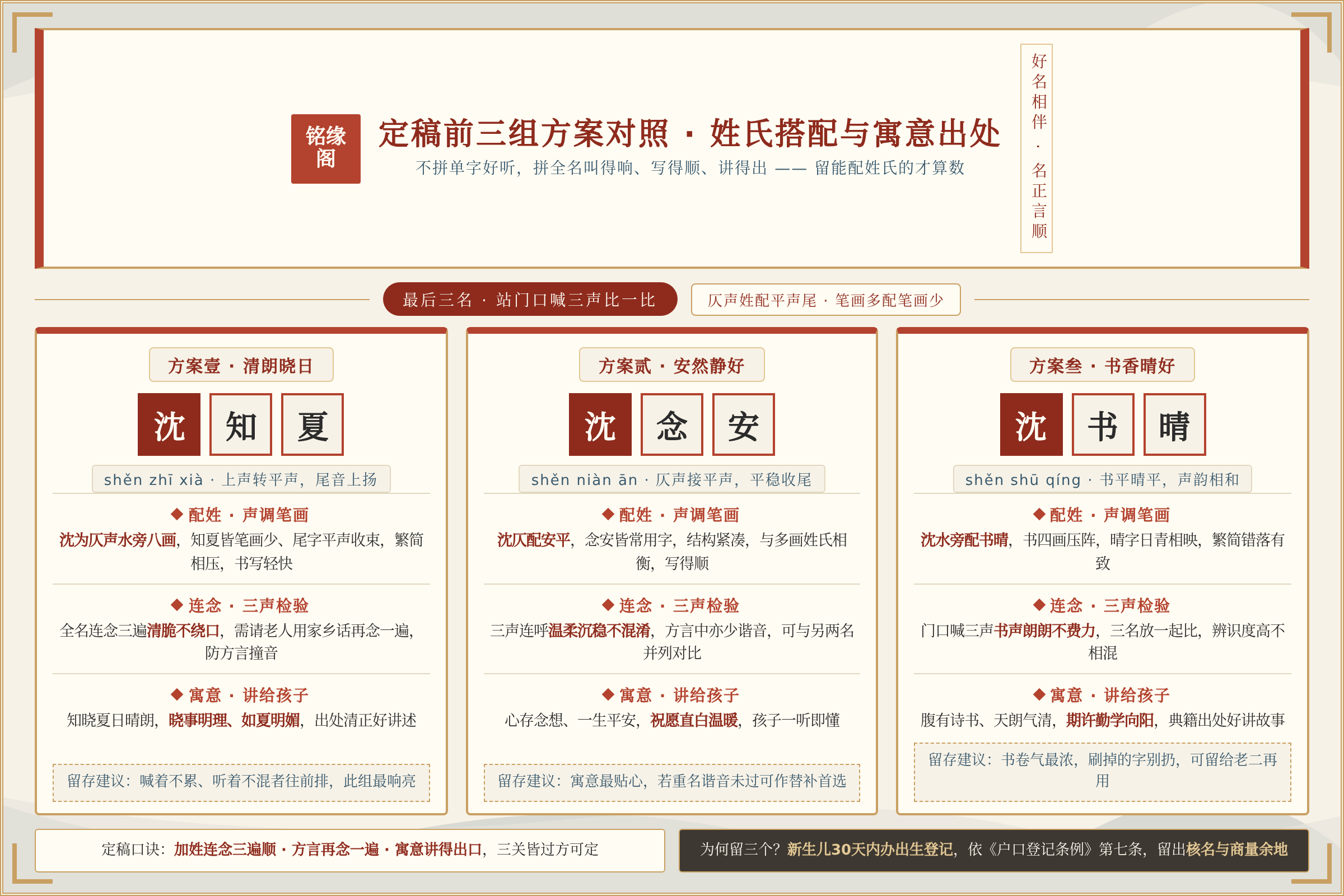Click the highlighted text 温柔沉稳不混淆
This screenshot has height=896, width=1344.
(x=599, y=631)
